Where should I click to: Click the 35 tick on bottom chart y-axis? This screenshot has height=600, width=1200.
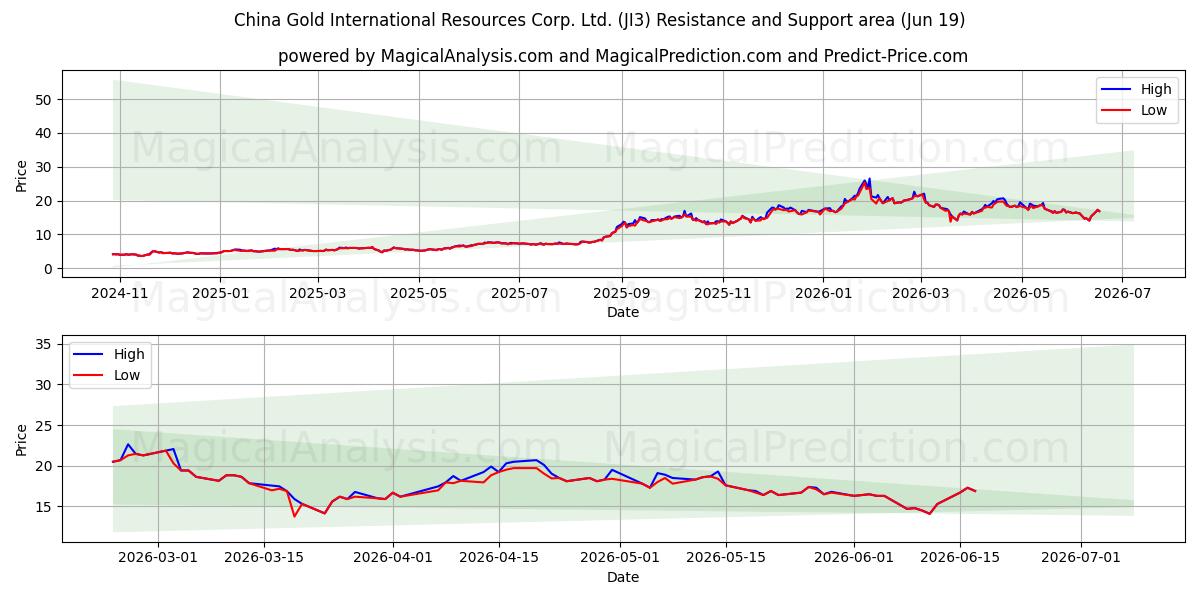(43, 344)
